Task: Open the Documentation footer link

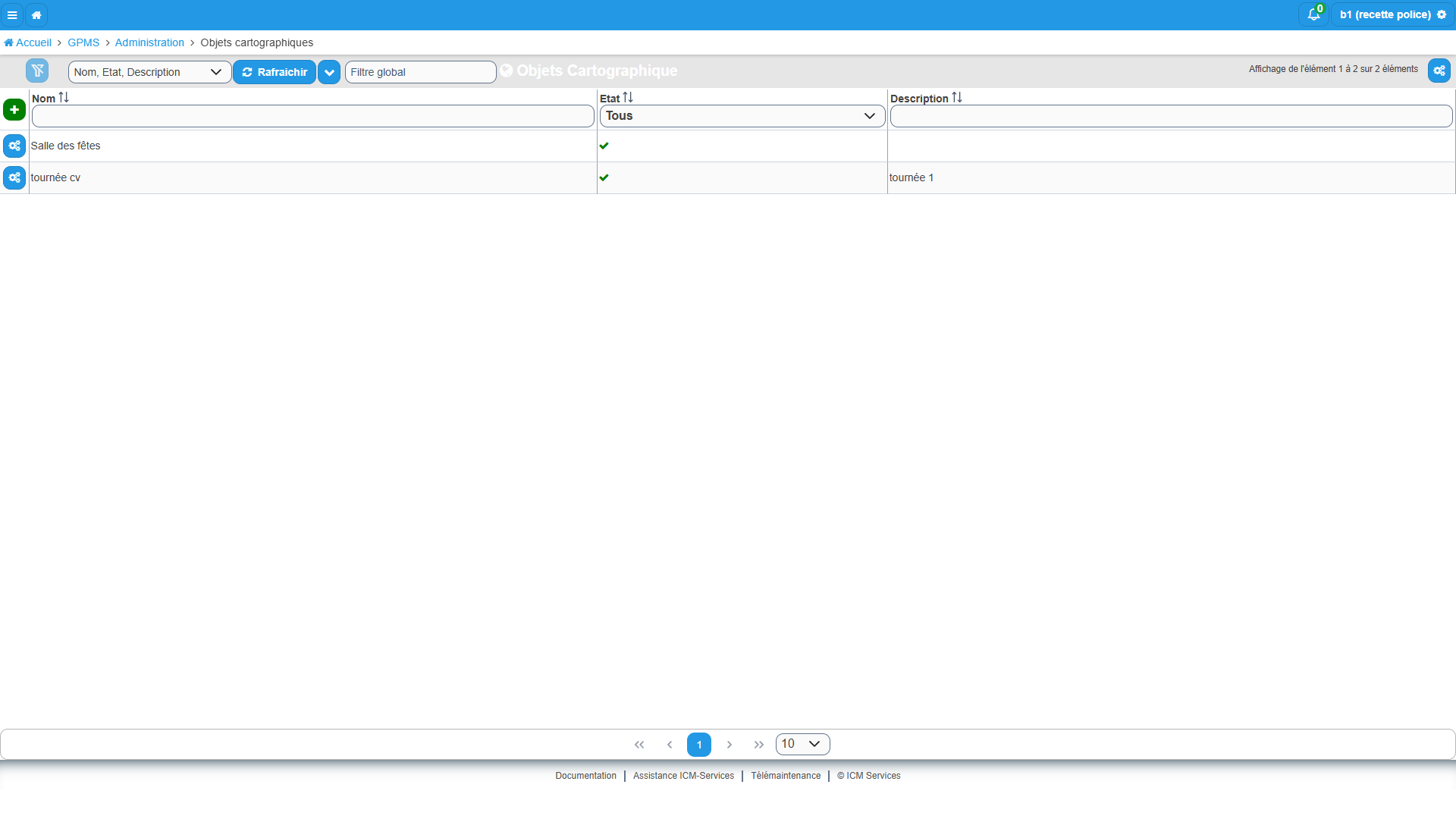Action: 585,776
